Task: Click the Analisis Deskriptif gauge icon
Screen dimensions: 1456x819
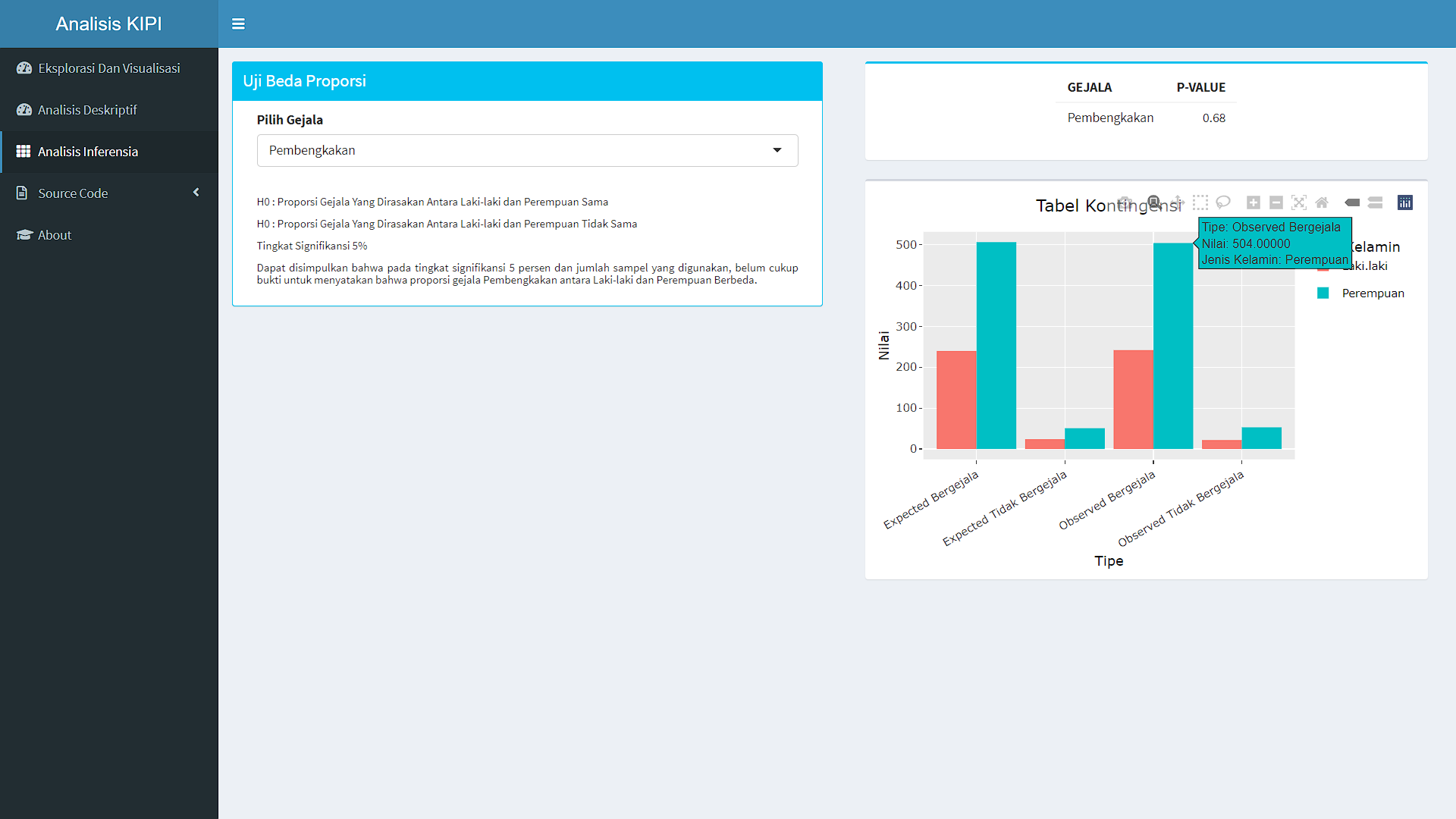Action: click(x=24, y=110)
